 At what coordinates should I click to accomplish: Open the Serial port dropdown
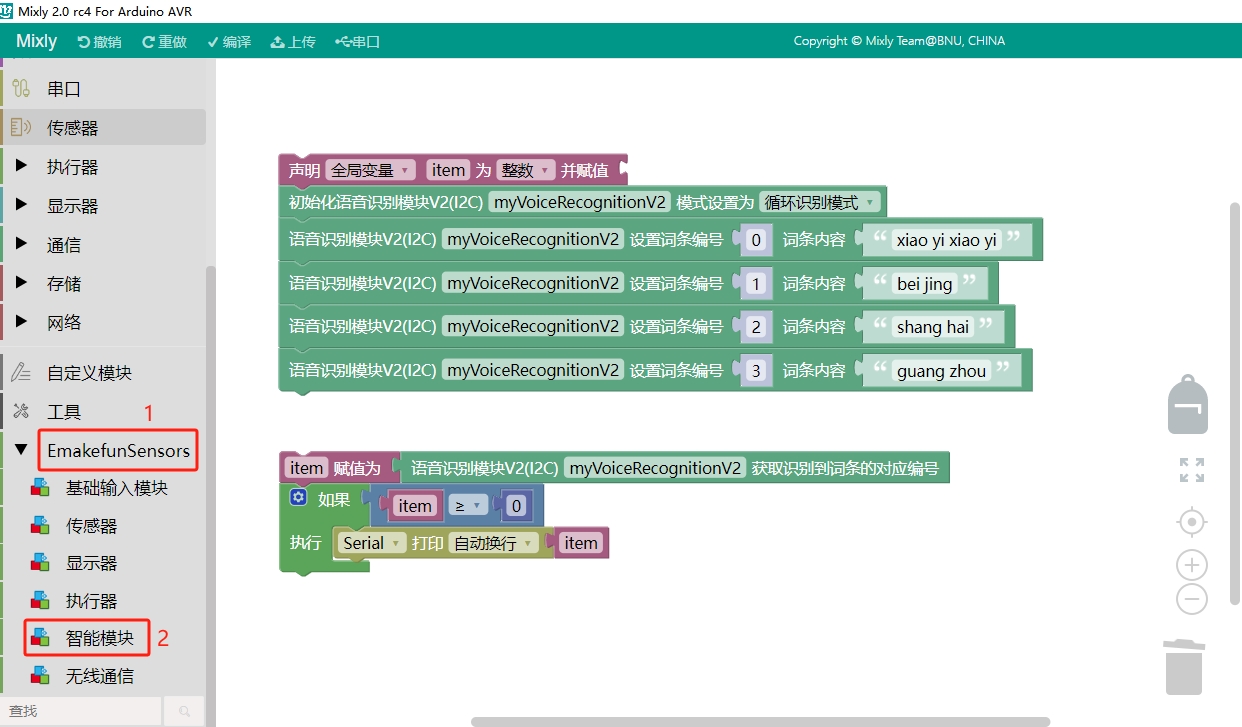(x=372, y=543)
